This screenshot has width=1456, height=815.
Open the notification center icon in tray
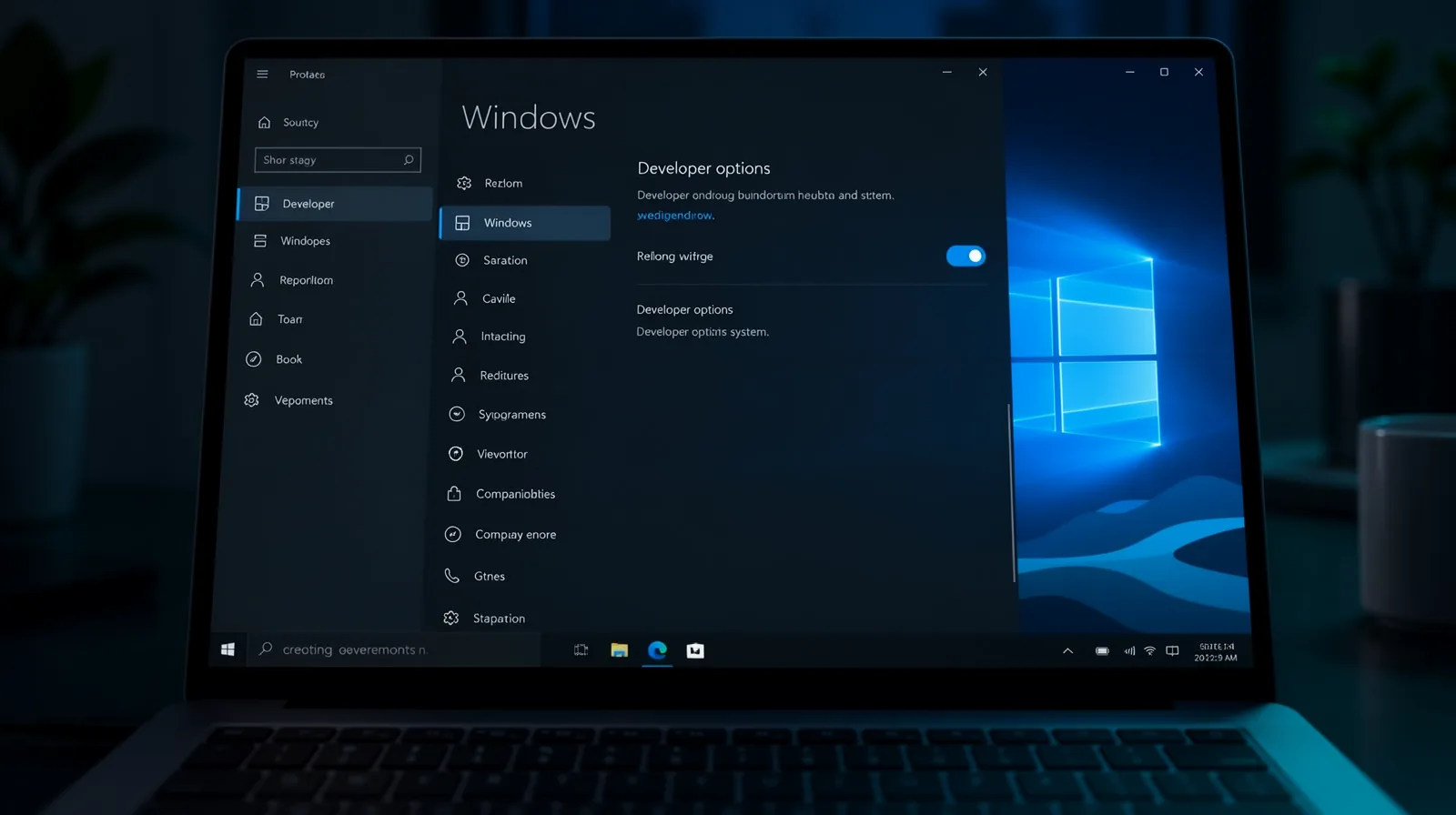point(1172,651)
